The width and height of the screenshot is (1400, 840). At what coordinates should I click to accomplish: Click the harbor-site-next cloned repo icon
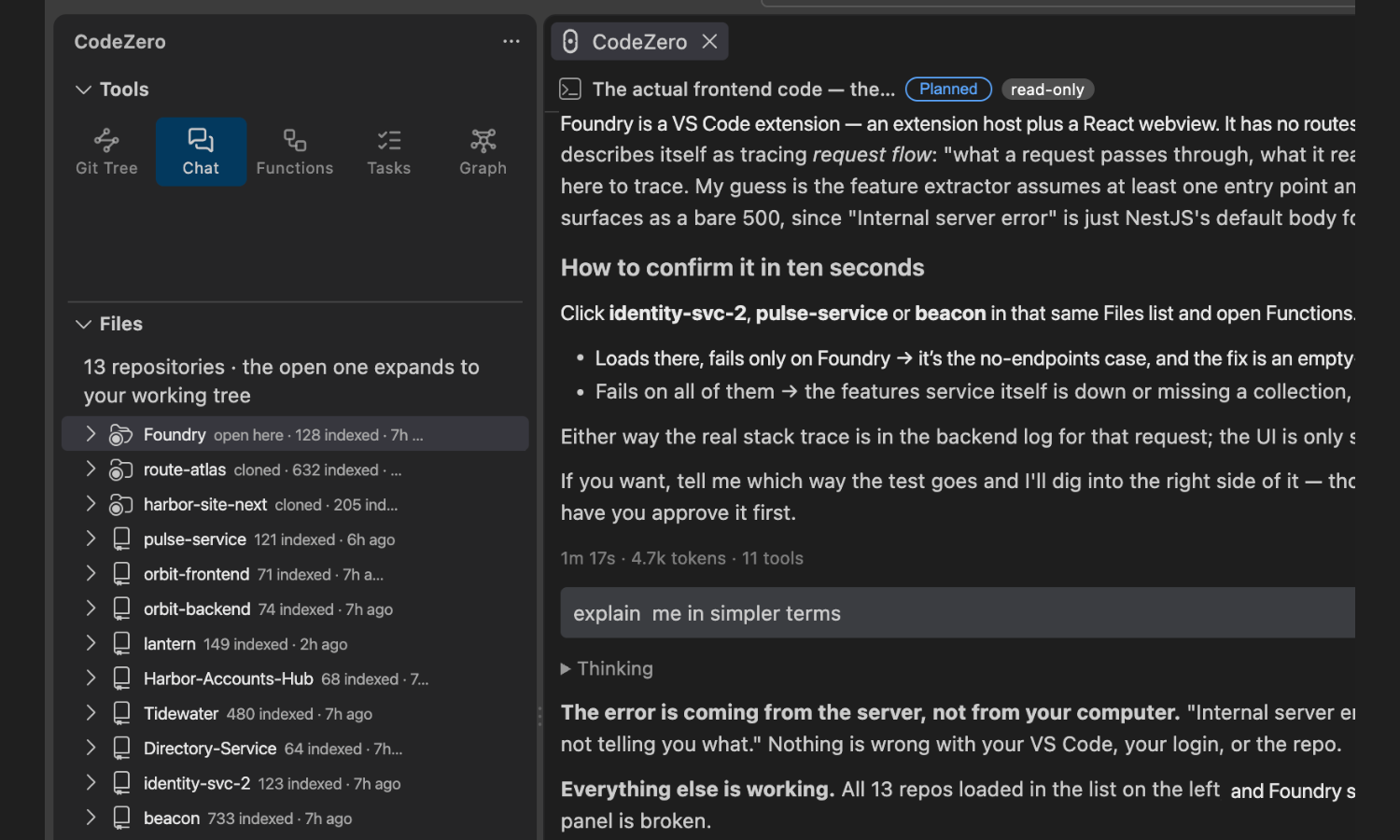120,505
